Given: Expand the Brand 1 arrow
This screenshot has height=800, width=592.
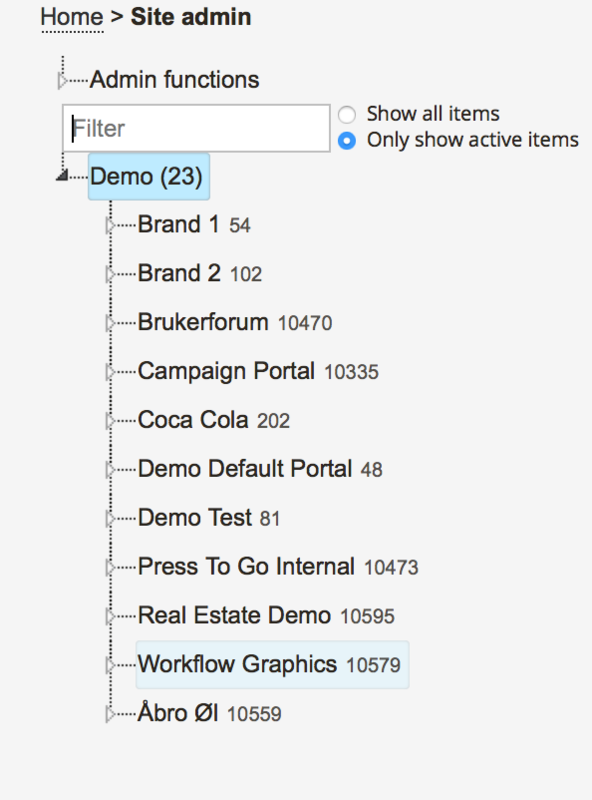Looking at the screenshot, I should (110, 225).
